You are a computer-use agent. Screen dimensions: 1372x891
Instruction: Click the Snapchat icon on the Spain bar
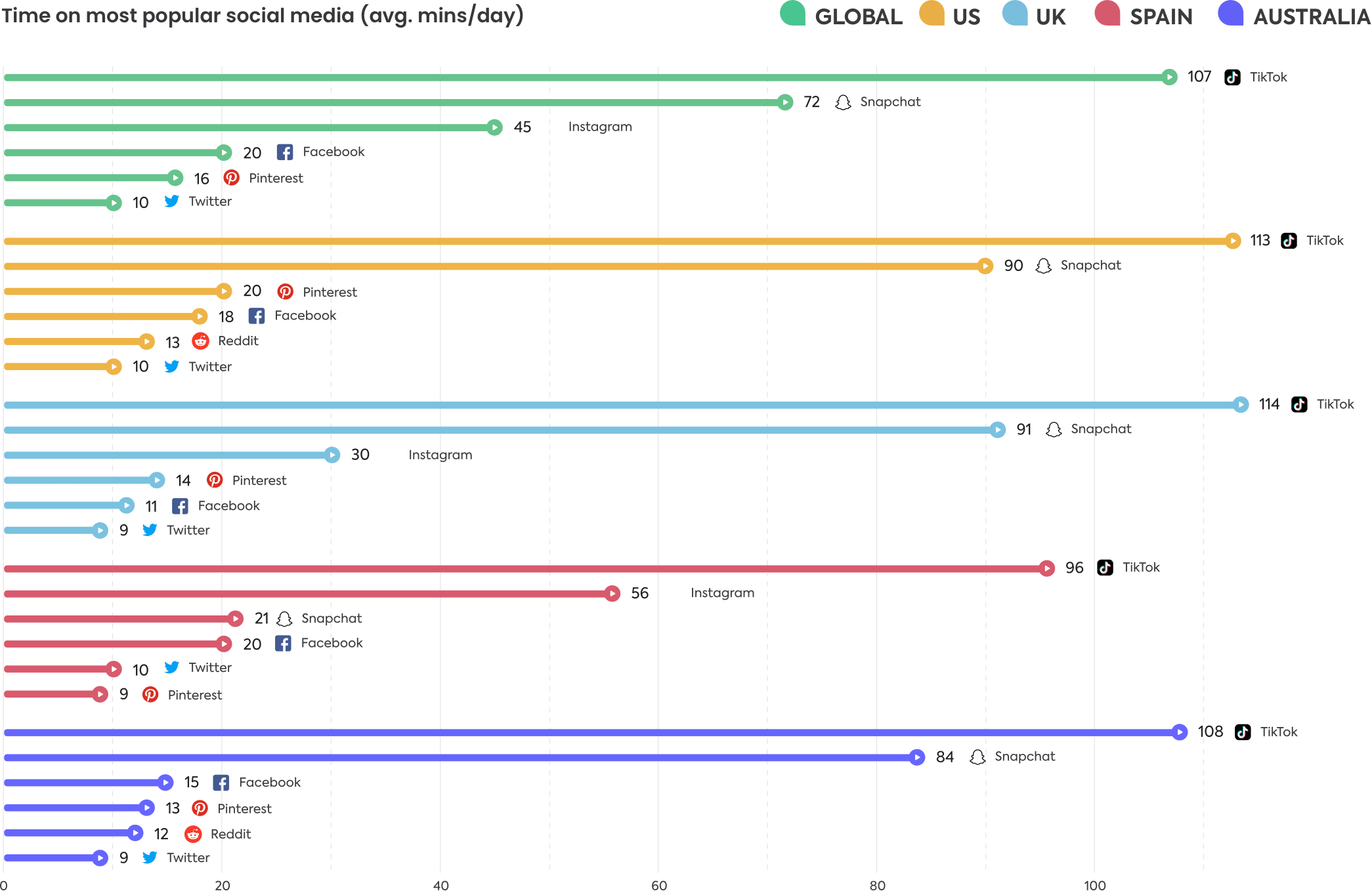pyautogui.click(x=284, y=619)
